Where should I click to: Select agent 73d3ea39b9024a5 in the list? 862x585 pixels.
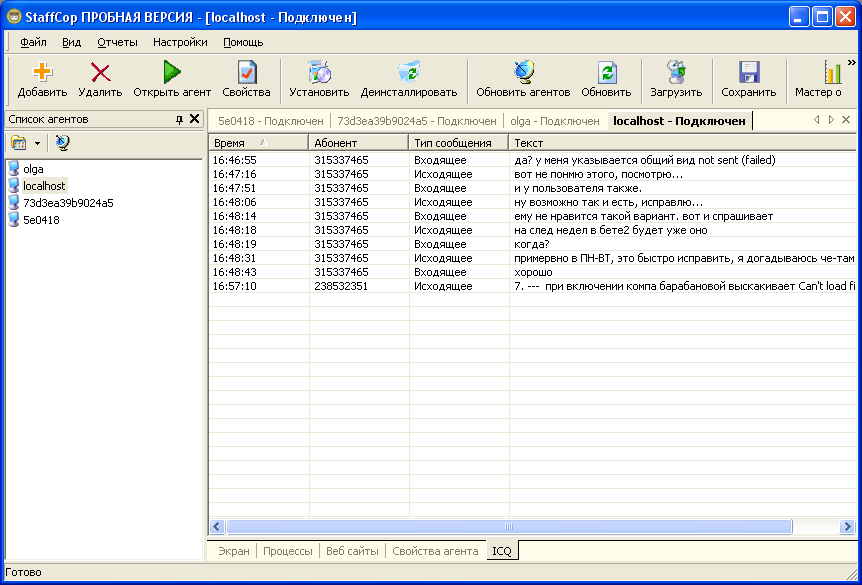68,203
